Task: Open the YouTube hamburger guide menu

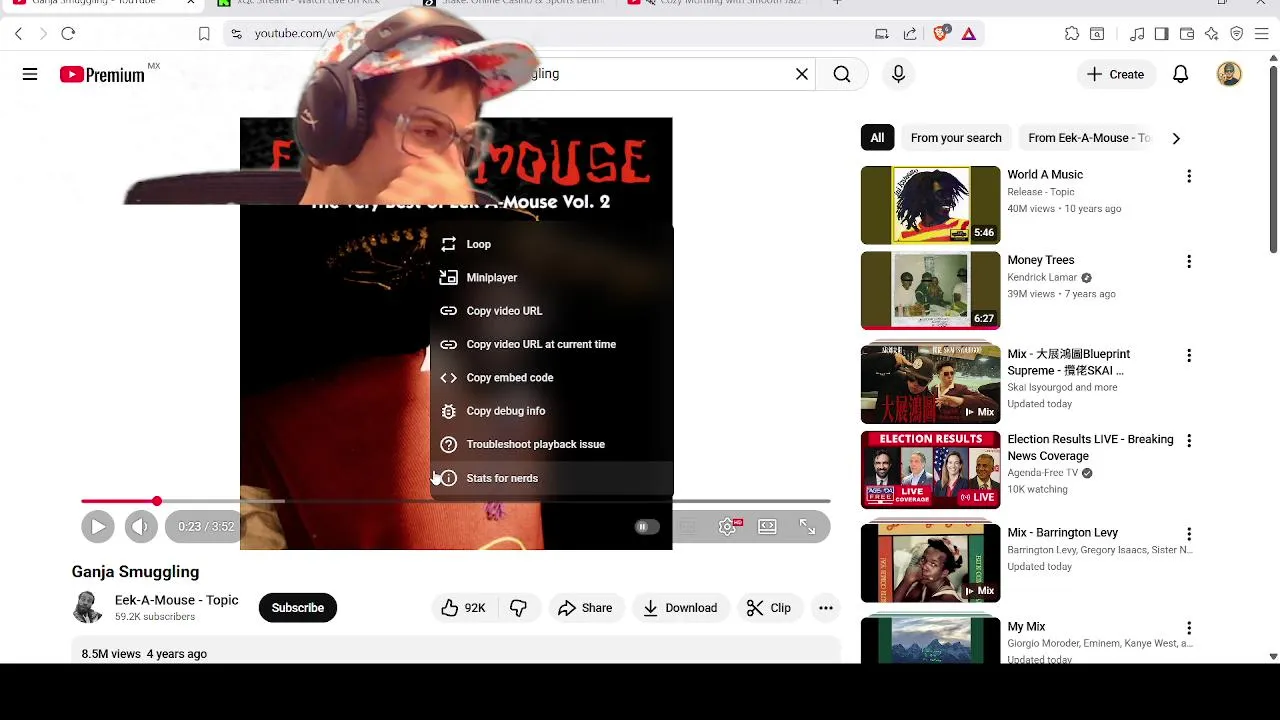Action: (x=30, y=74)
